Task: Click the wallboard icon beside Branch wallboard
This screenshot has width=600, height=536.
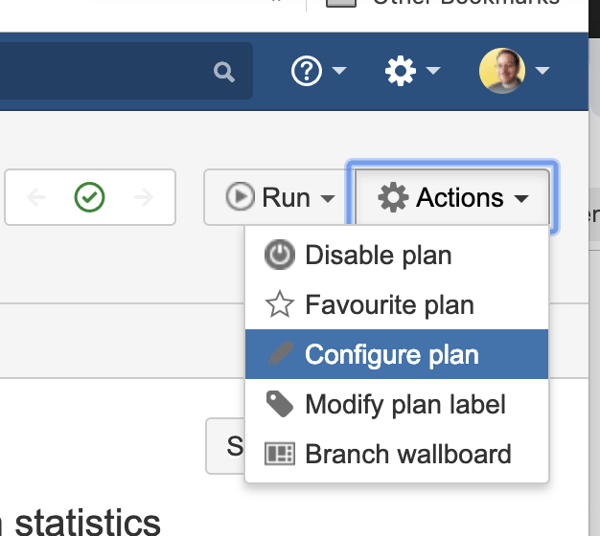Action: (279, 454)
